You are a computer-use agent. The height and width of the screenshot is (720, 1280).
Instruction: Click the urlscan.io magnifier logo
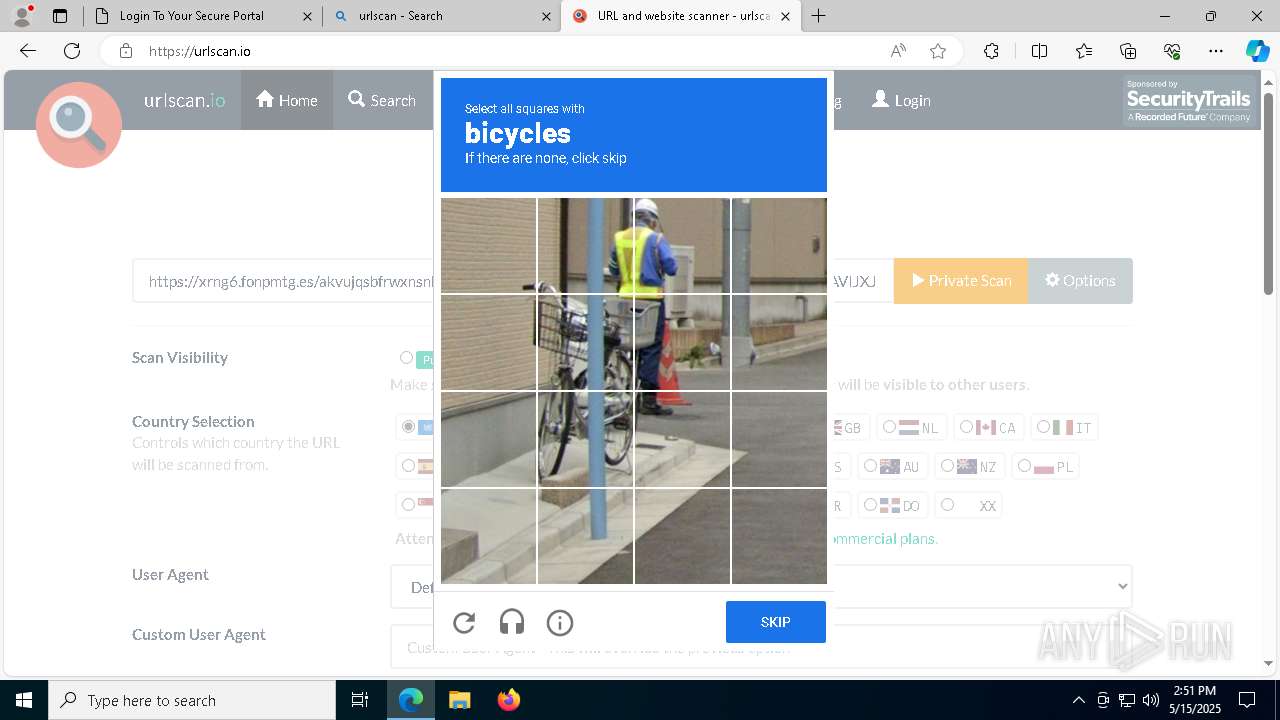(x=79, y=124)
